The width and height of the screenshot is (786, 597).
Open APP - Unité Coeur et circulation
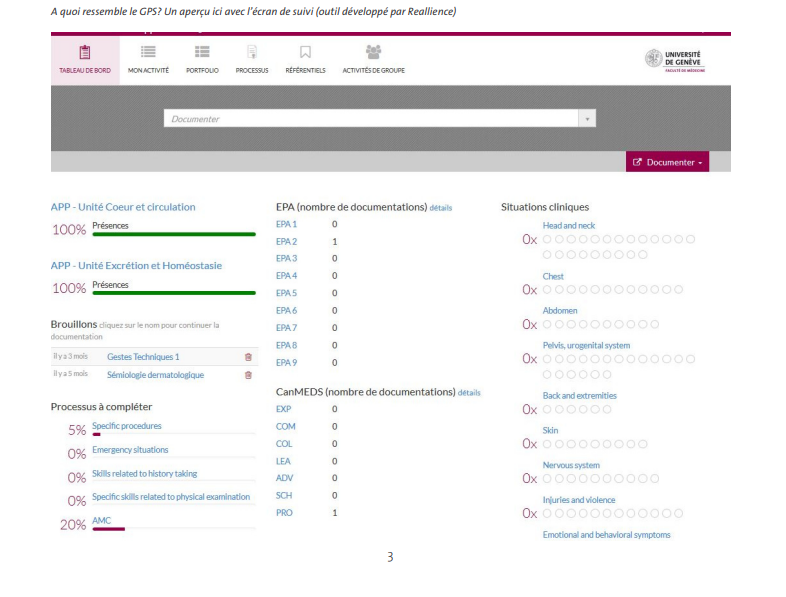click(x=123, y=207)
